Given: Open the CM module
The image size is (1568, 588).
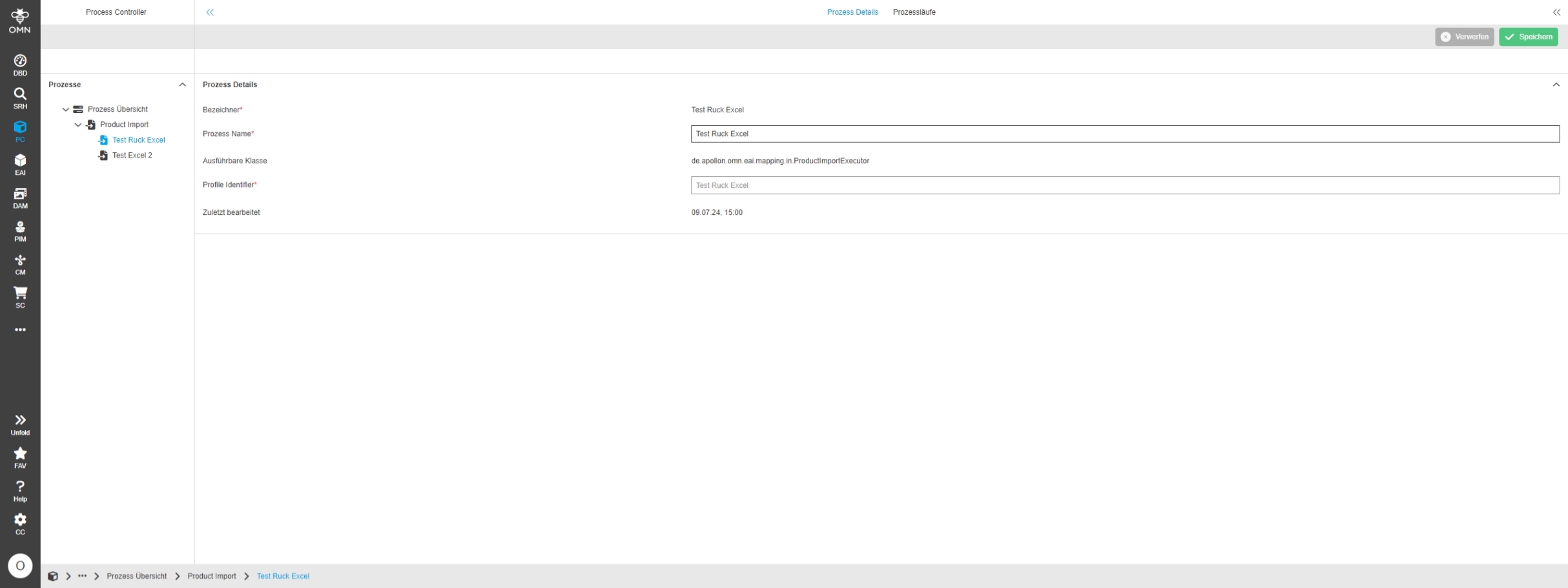Looking at the screenshot, I should (20, 265).
